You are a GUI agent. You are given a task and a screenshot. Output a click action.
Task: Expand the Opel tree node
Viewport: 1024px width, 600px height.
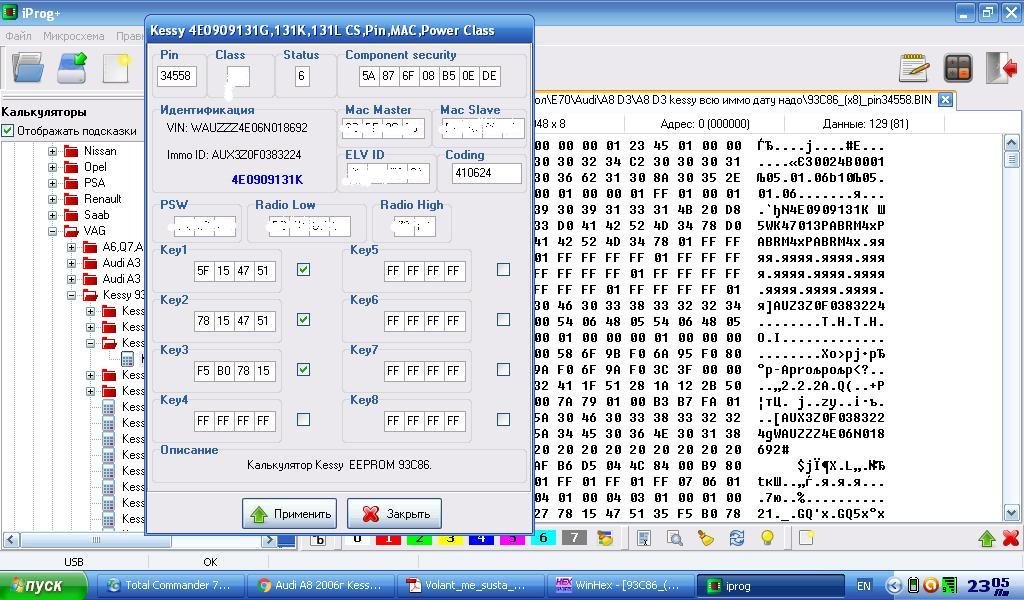coord(52,167)
